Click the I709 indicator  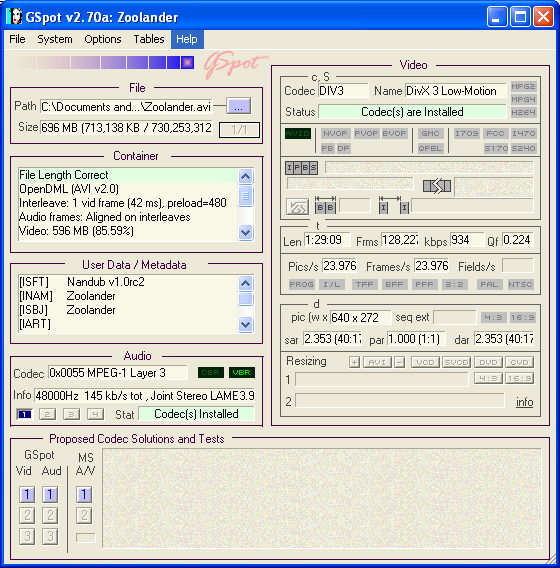click(x=467, y=133)
